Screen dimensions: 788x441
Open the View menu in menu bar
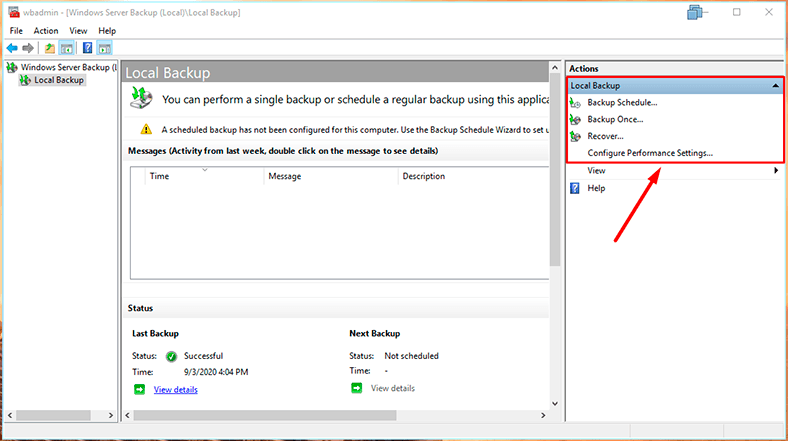point(78,31)
